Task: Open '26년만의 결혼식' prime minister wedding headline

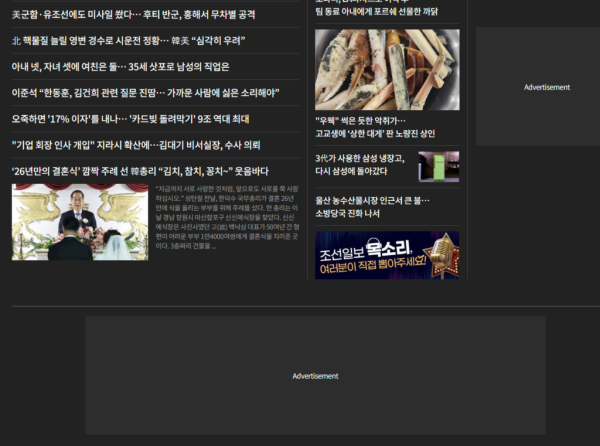Action: pos(140,171)
